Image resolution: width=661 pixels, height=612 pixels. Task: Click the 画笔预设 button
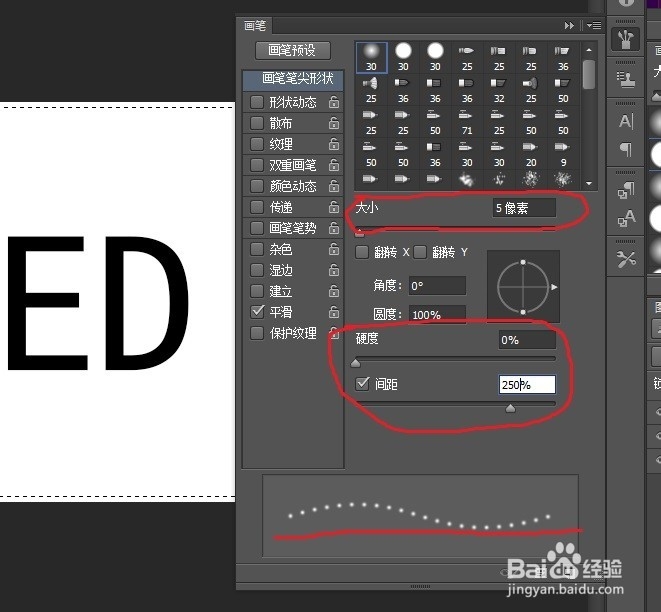point(293,51)
